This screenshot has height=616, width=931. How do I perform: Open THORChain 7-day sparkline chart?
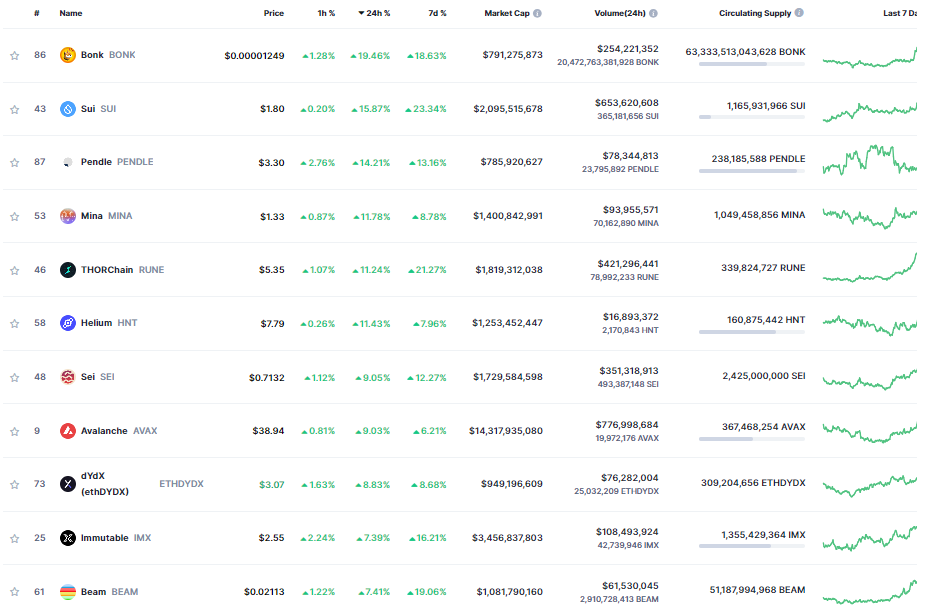870,267
